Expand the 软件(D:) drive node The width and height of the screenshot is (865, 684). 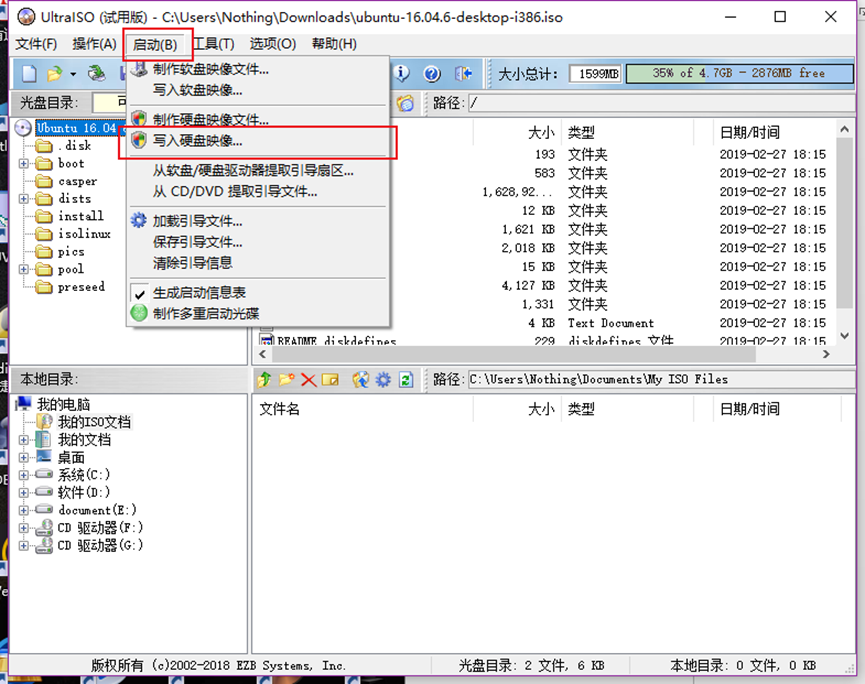[x=23, y=493]
